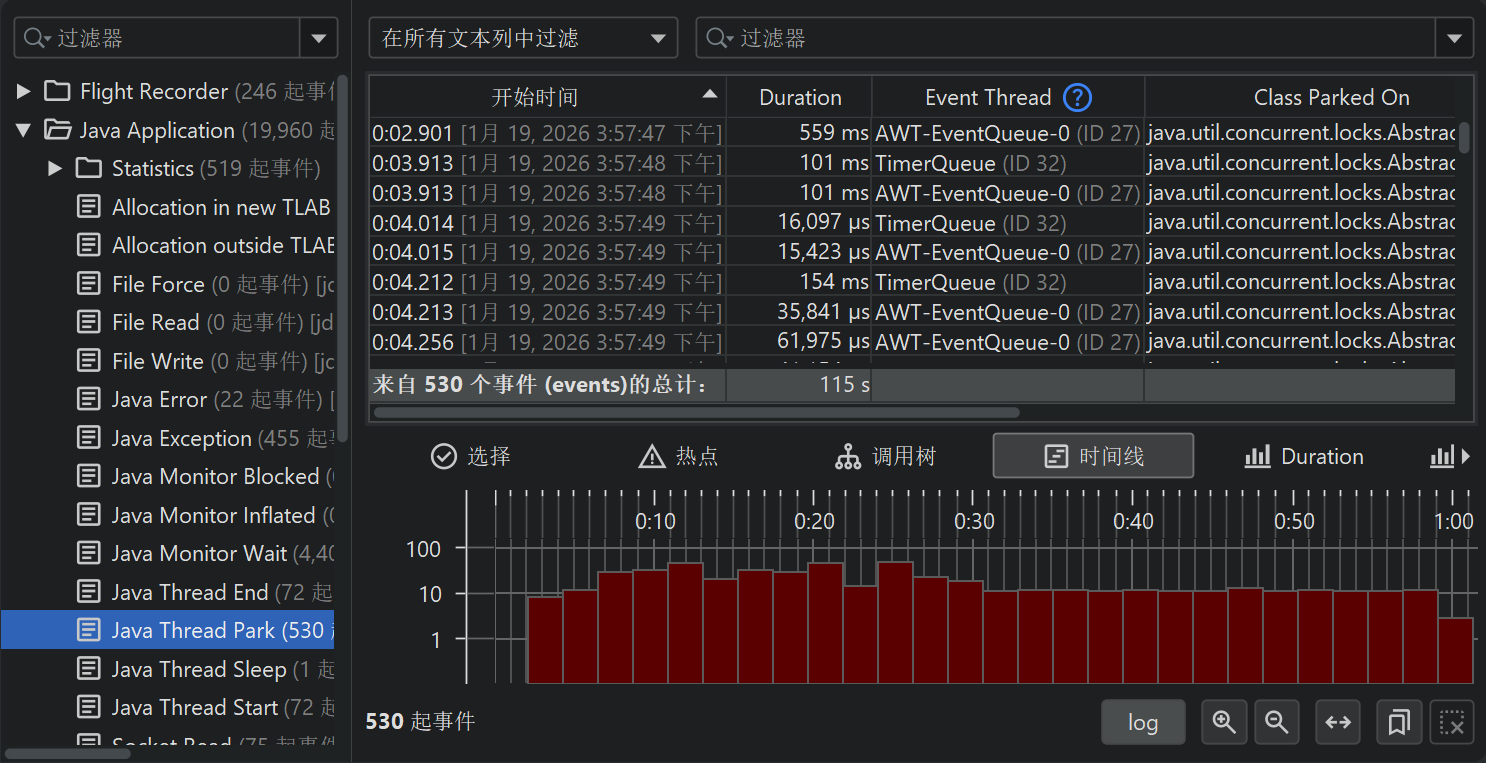Select Java Monitor Blocked in the tree
Image resolution: width=1486 pixels, height=763 pixels.
pos(204,477)
